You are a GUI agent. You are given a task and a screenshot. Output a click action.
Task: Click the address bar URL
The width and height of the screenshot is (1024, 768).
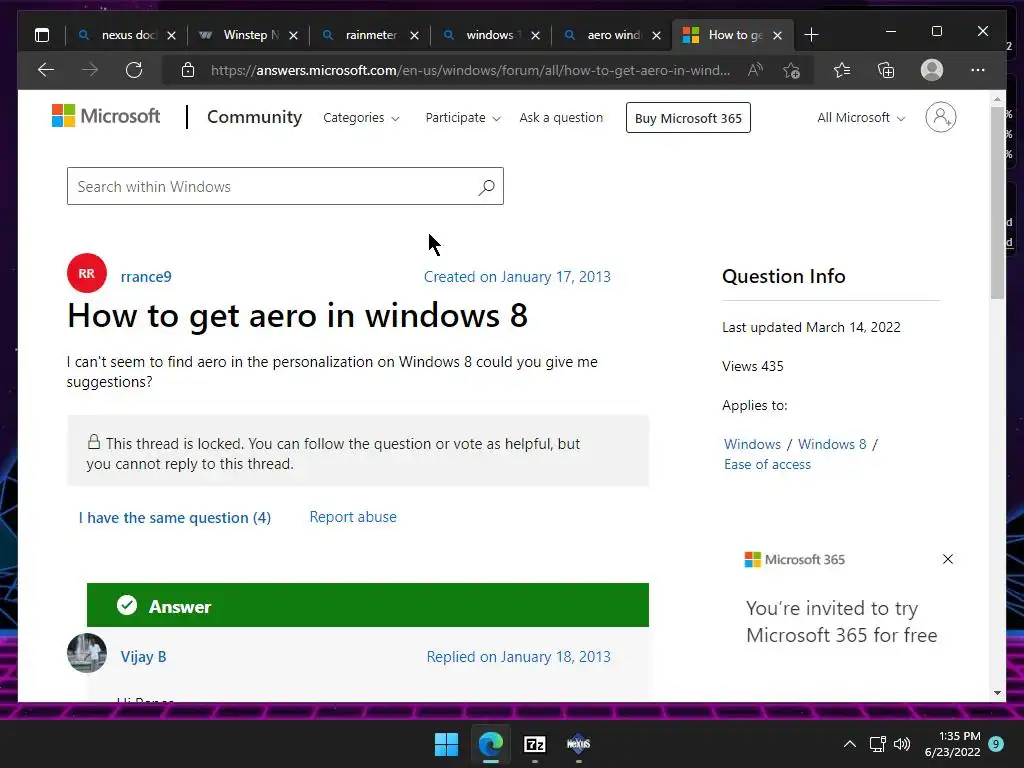470,70
